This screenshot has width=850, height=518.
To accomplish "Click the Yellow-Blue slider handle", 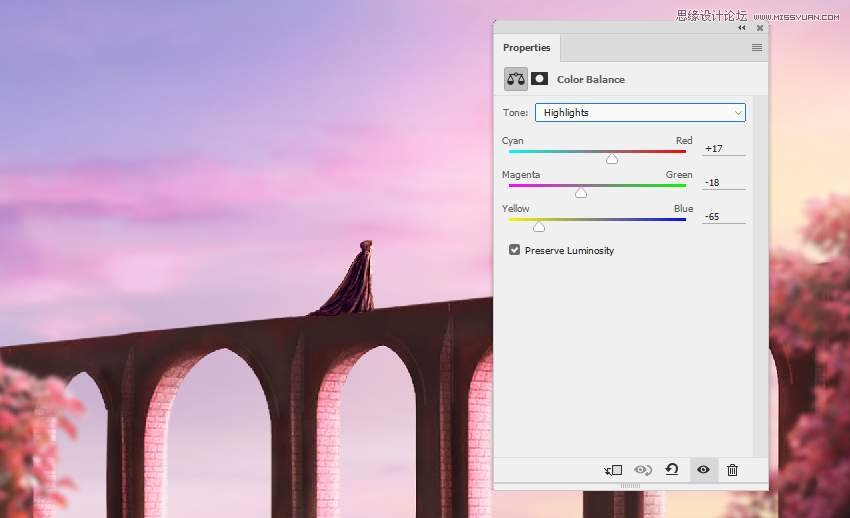I will pos(539,226).
